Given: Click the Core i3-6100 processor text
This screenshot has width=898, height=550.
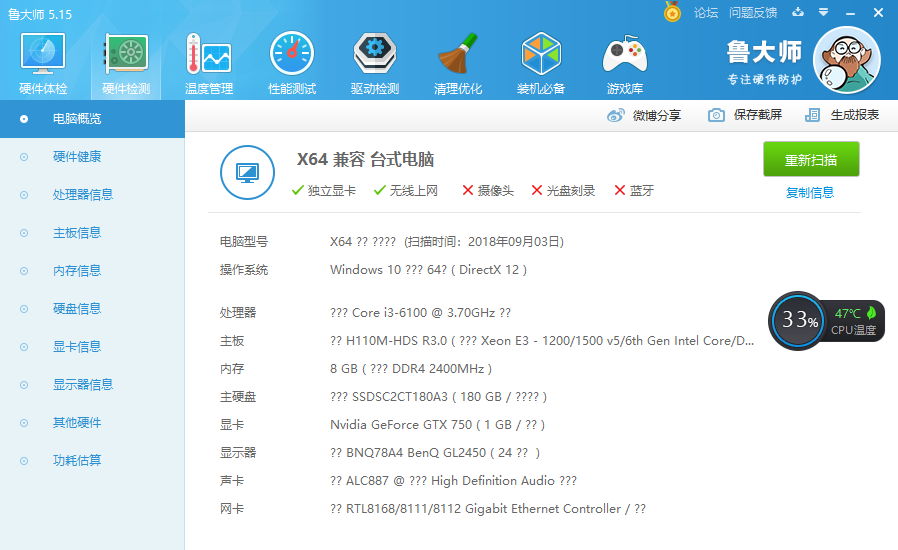Looking at the screenshot, I should pos(420,313).
